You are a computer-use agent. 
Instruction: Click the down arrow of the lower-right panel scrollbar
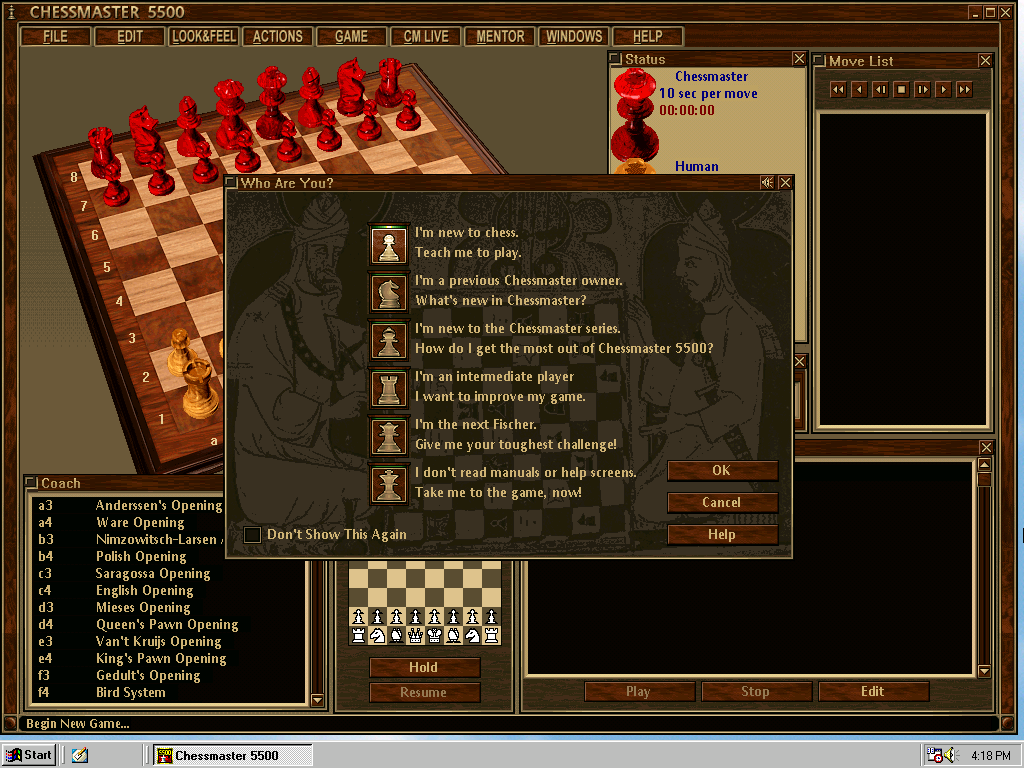(985, 671)
